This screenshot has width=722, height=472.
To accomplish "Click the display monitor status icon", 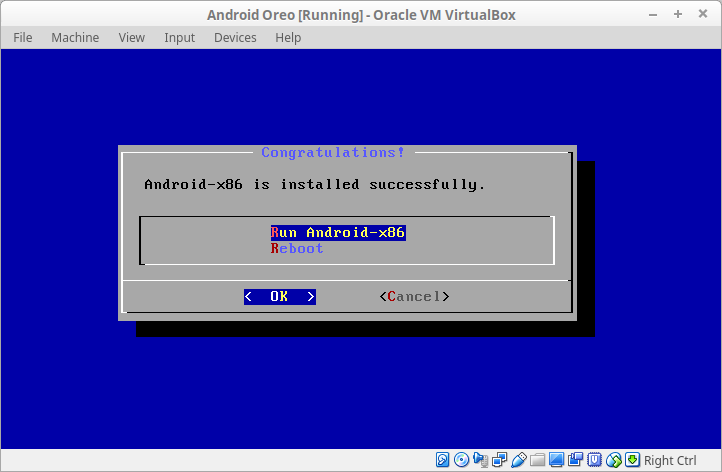I will 556,460.
